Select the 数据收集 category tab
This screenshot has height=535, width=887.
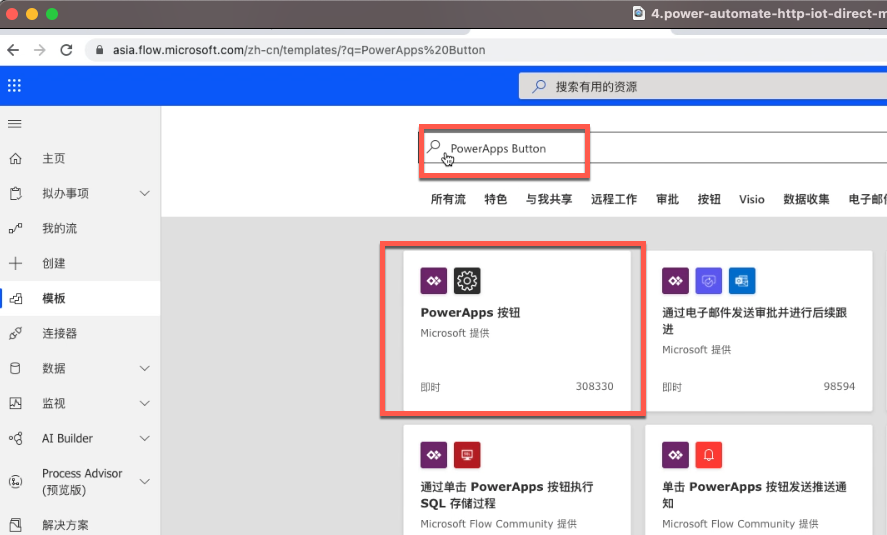(x=806, y=199)
